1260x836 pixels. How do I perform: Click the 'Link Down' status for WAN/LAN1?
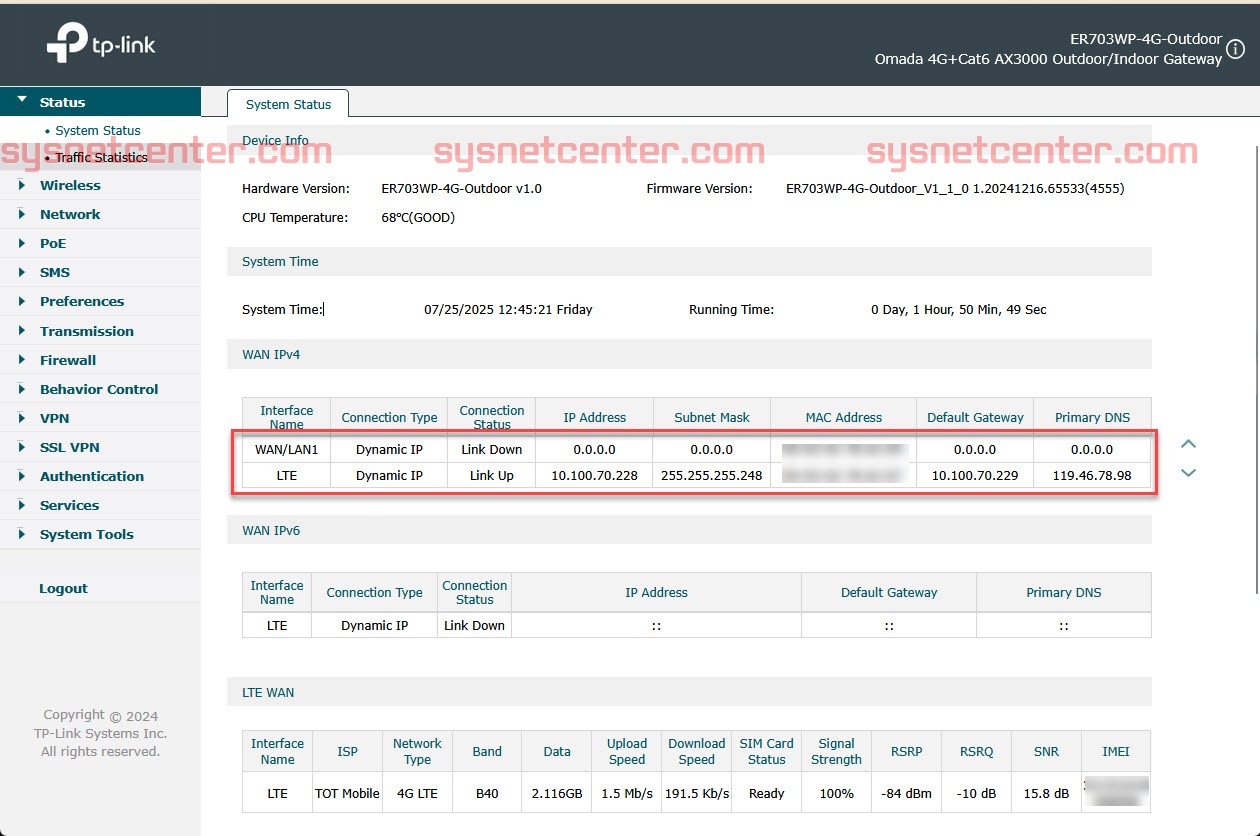point(491,449)
